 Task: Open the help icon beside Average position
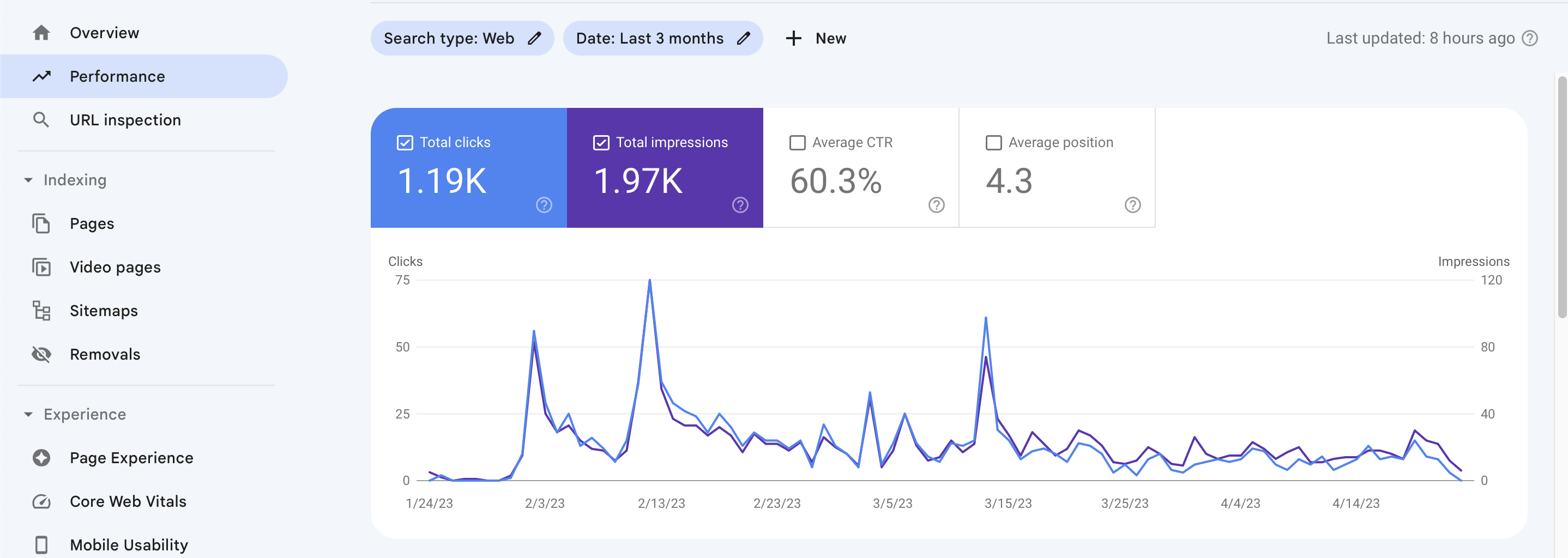point(1132,205)
